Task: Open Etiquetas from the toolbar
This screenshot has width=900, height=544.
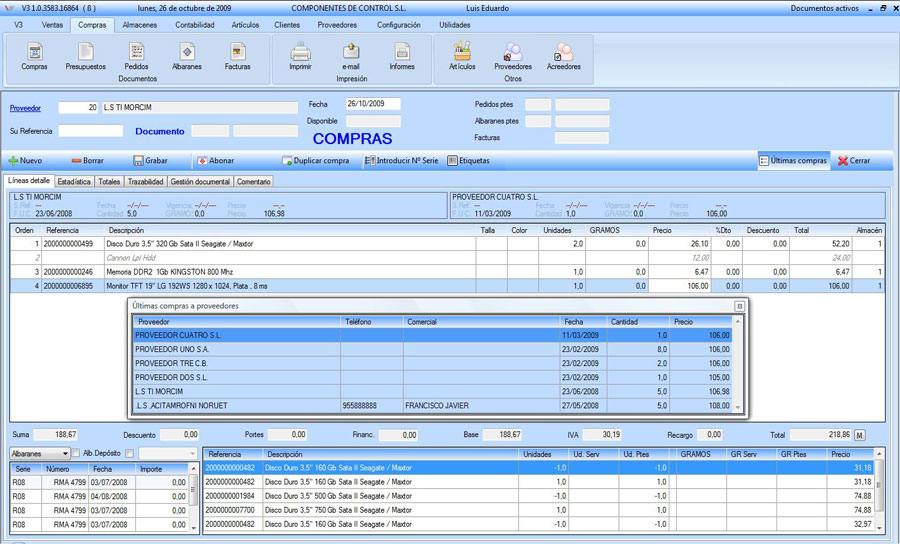Action: 468,161
